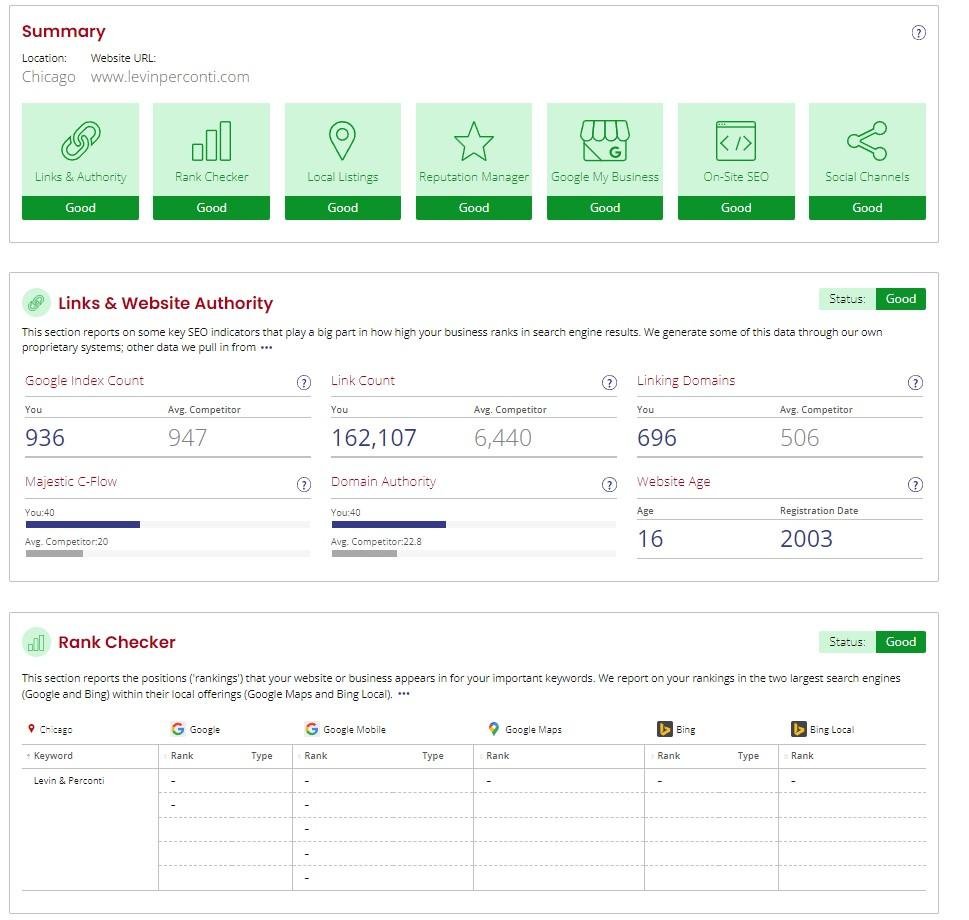
Task: Click the Avg. Competitor index count 947
Action: 187,438
